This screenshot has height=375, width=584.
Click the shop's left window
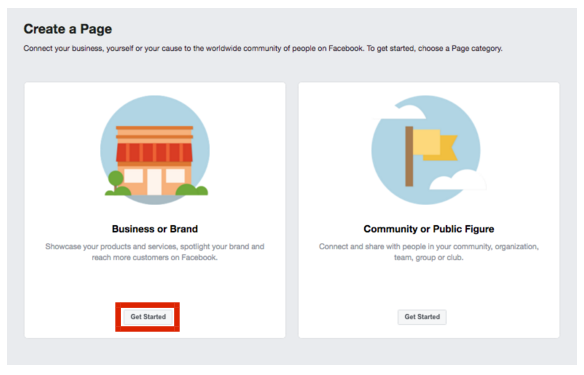[x=133, y=176]
